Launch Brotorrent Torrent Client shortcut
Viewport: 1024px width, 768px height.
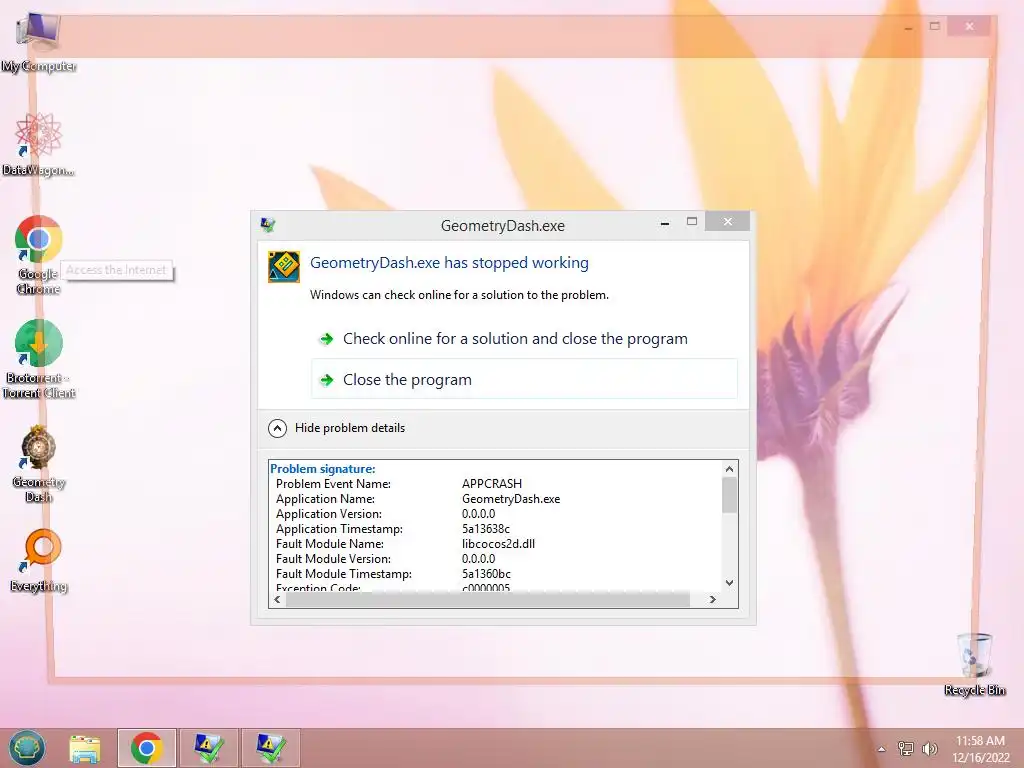click(39, 359)
